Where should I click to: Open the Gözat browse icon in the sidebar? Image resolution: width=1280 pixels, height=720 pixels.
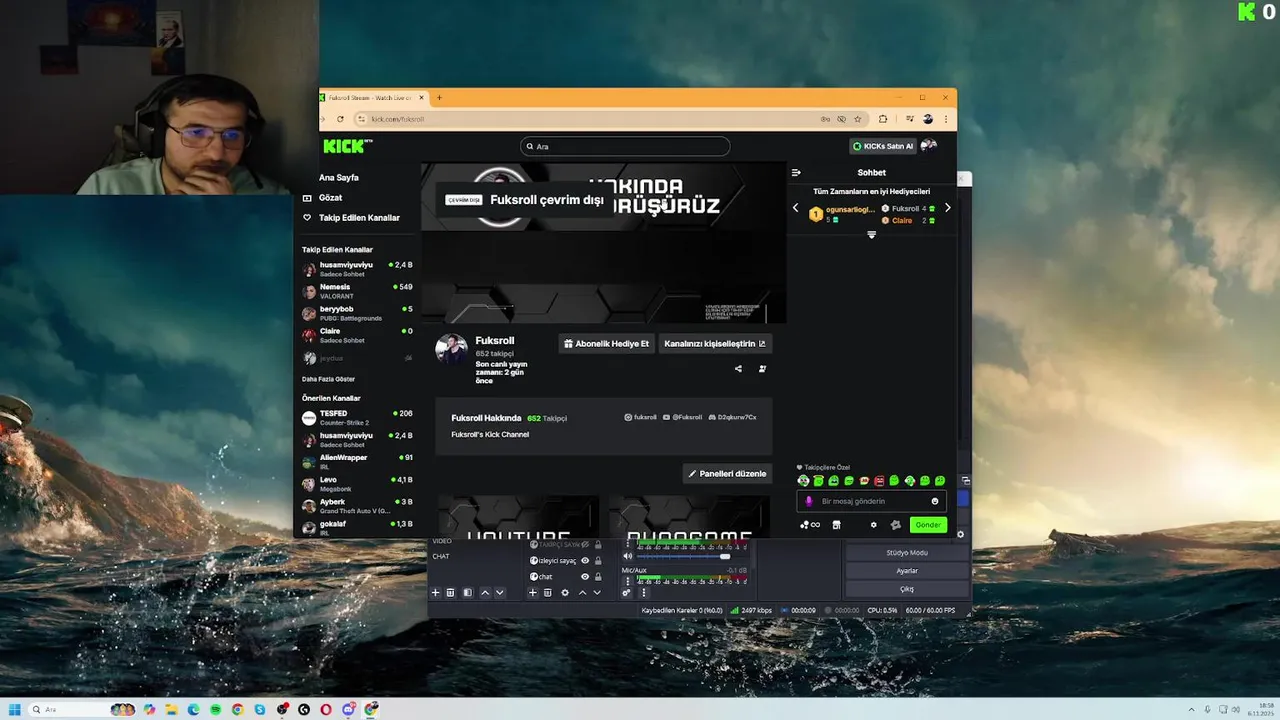(x=307, y=198)
